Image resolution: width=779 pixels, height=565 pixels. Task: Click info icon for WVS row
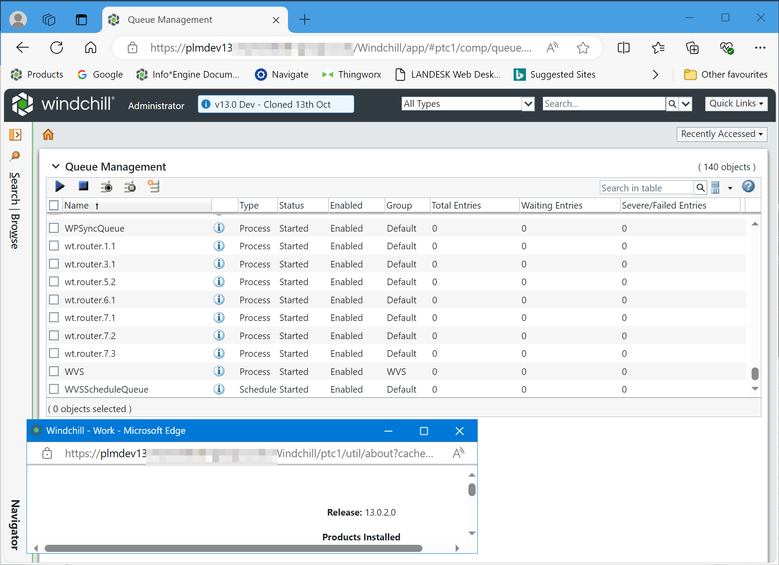pyautogui.click(x=219, y=372)
